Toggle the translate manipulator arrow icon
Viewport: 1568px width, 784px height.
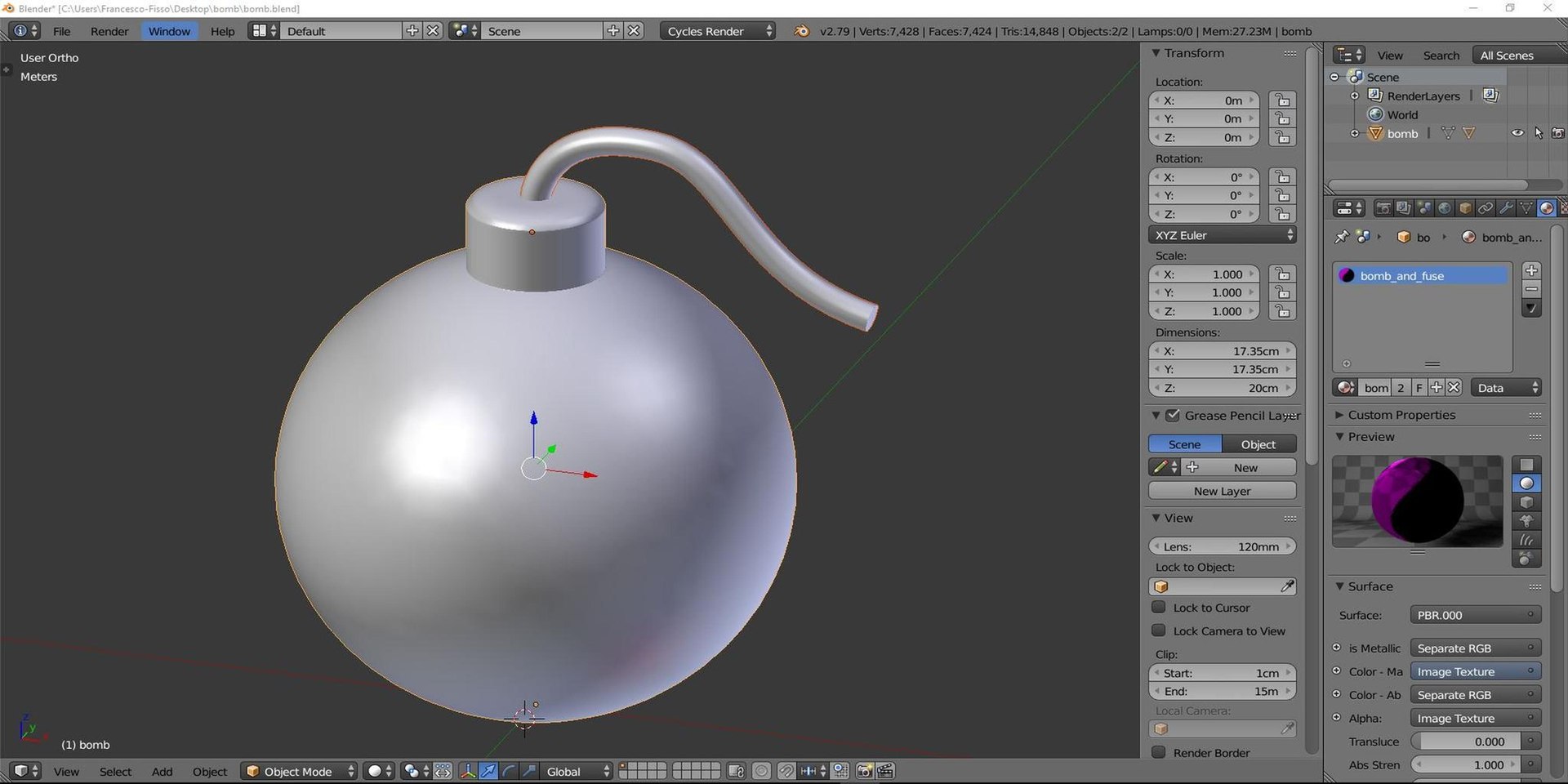(x=488, y=771)
